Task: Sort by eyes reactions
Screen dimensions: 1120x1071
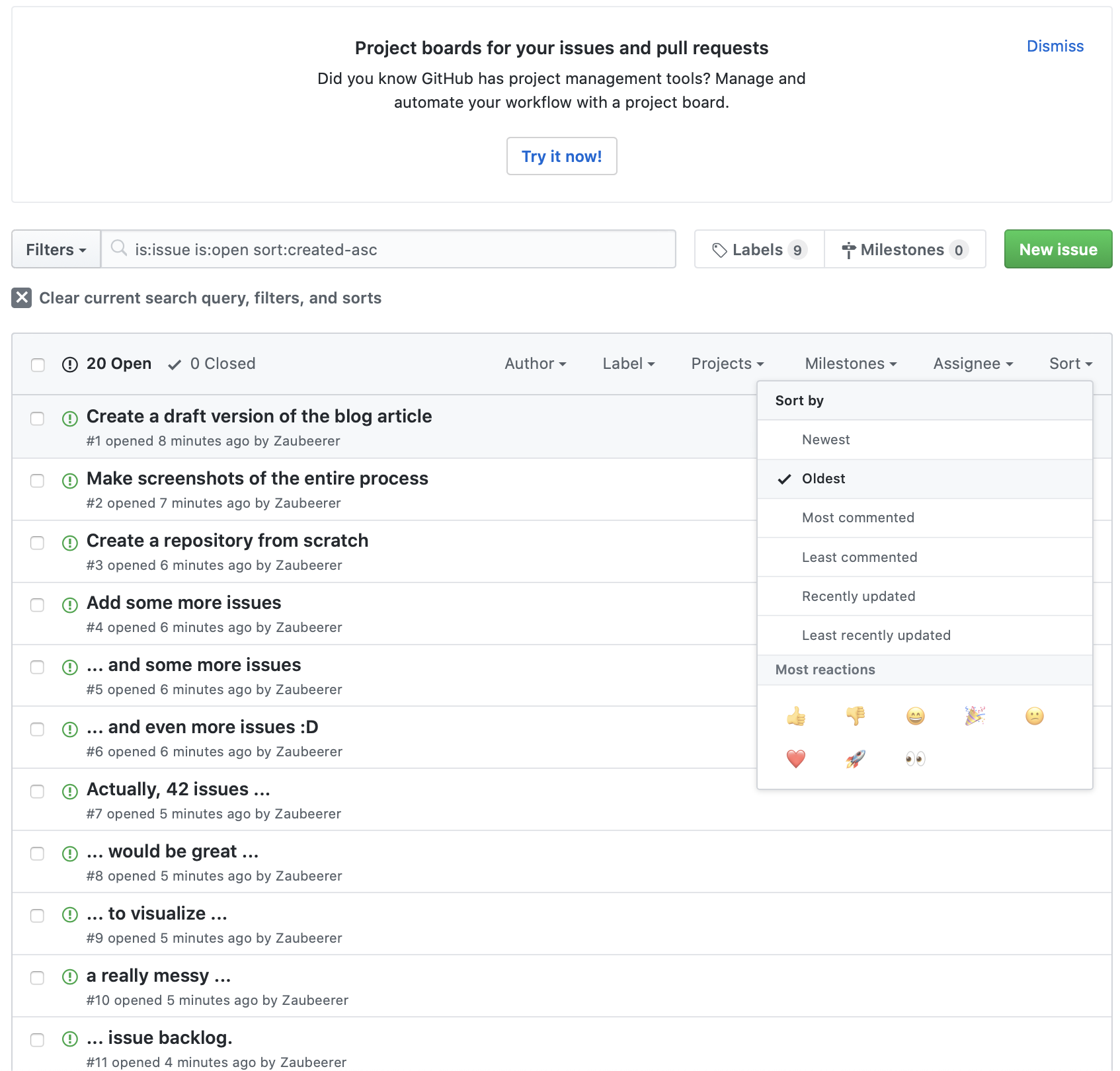Action: coord(914,759)
